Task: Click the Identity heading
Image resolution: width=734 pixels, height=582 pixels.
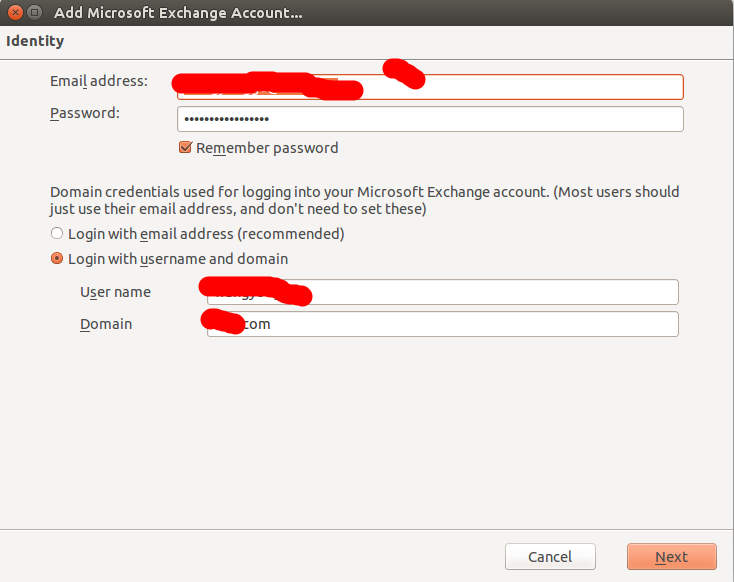Action: pyautogui.click(x=35, y=41)
